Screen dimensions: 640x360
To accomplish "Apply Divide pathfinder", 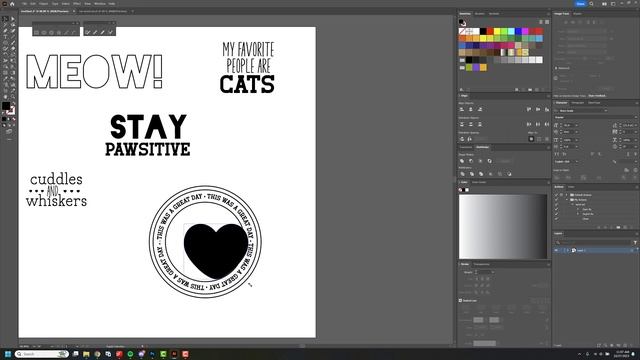I will (462, 174).
